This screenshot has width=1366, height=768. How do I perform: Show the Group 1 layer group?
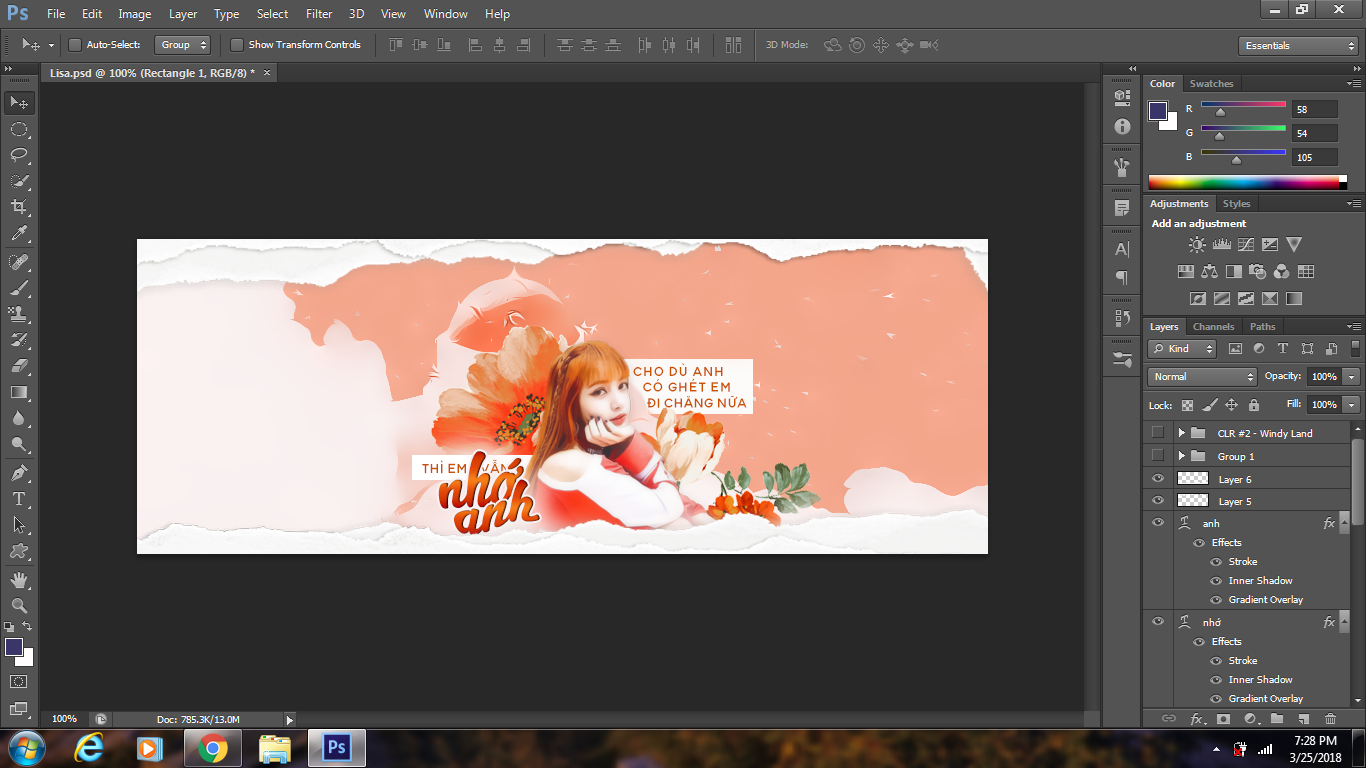coord(1158,456)
